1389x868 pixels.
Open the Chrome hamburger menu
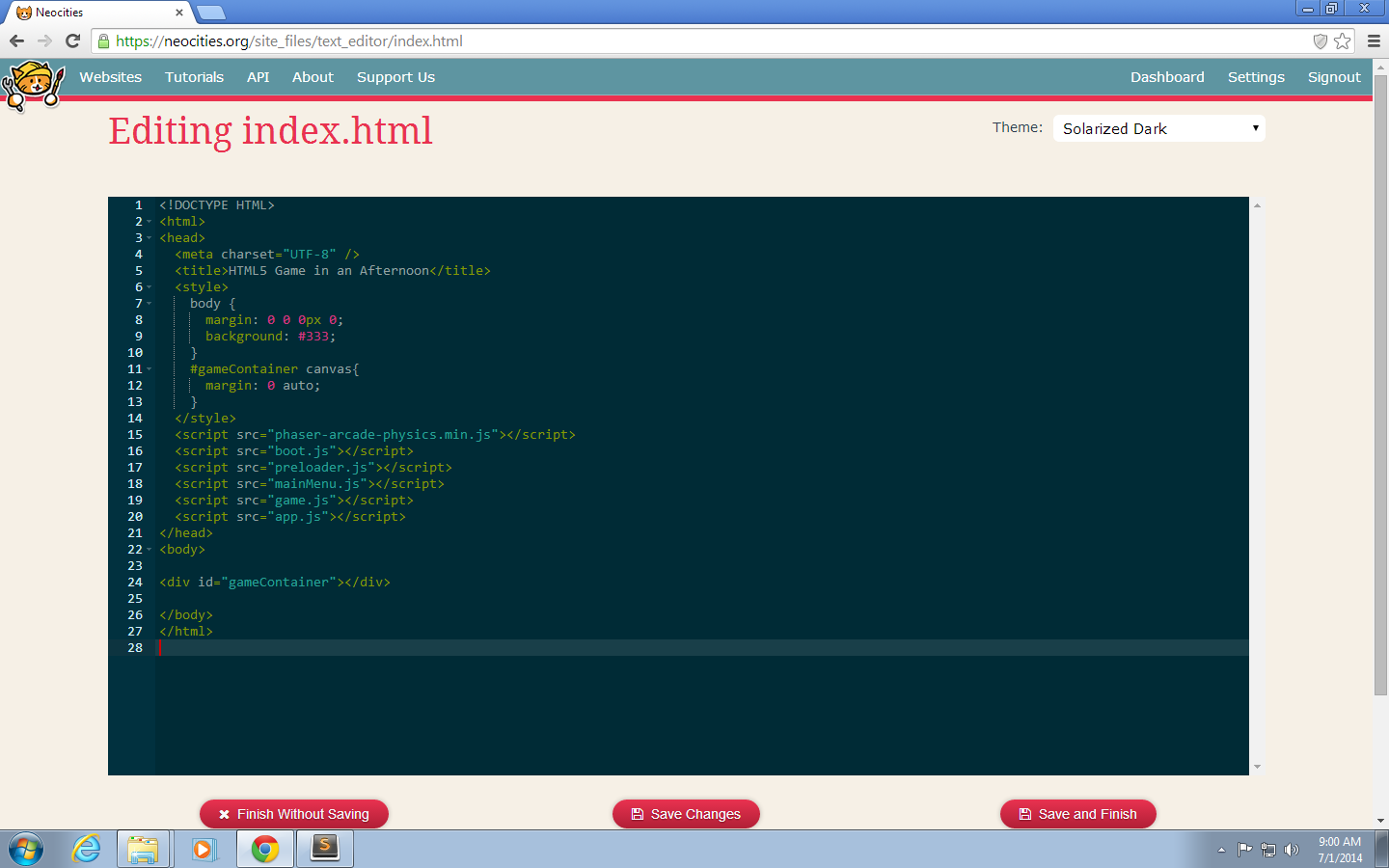1374,41
